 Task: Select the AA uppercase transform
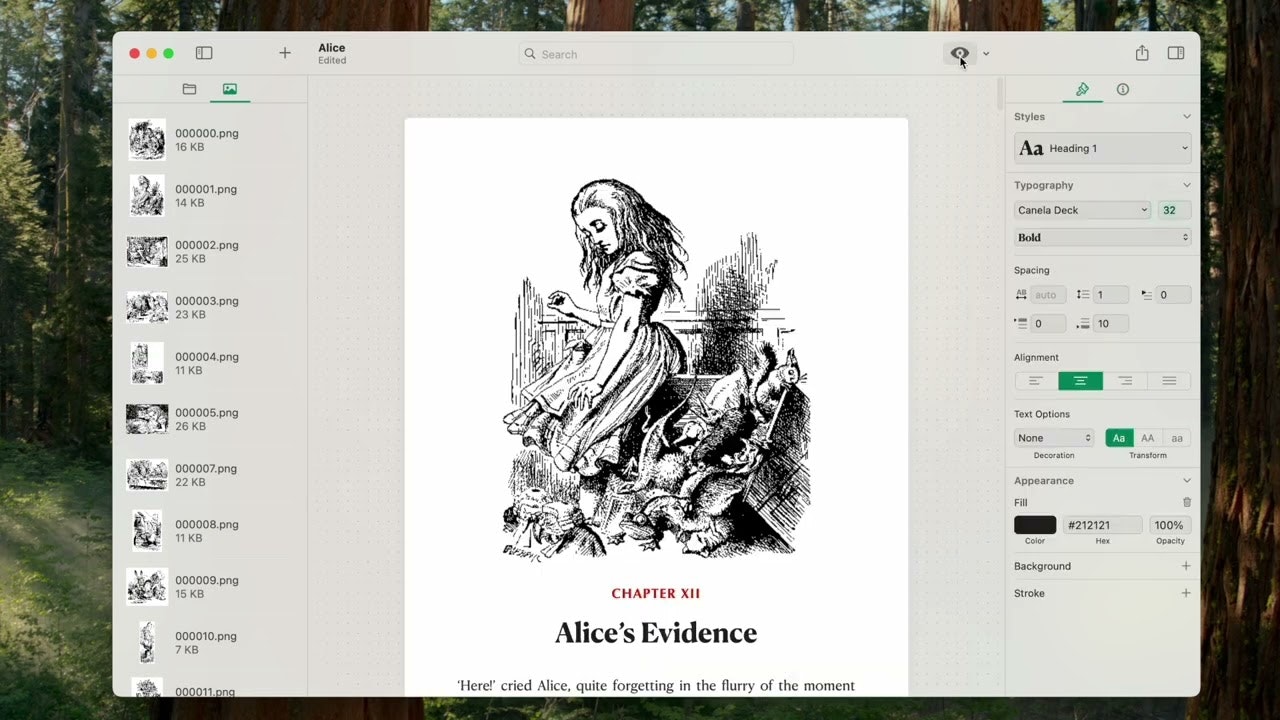[1148, 438]
